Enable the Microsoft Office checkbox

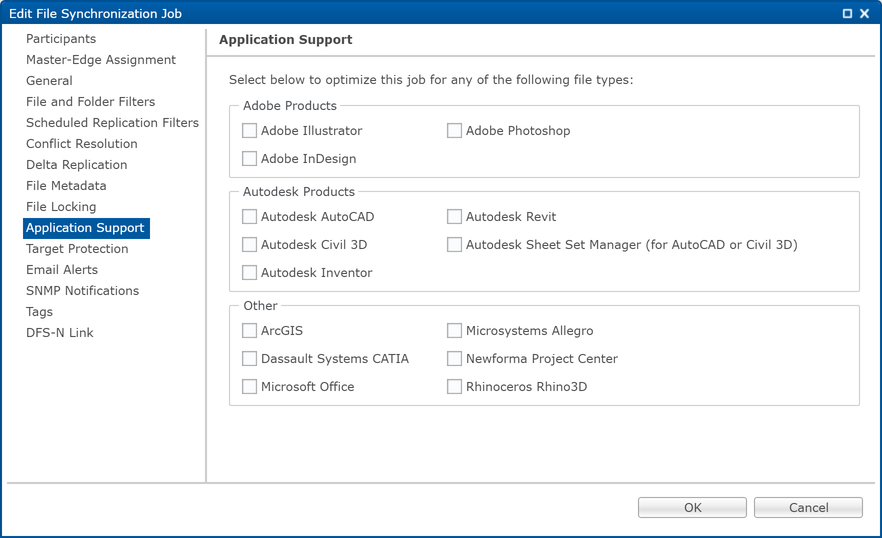(x=249, y=387)
